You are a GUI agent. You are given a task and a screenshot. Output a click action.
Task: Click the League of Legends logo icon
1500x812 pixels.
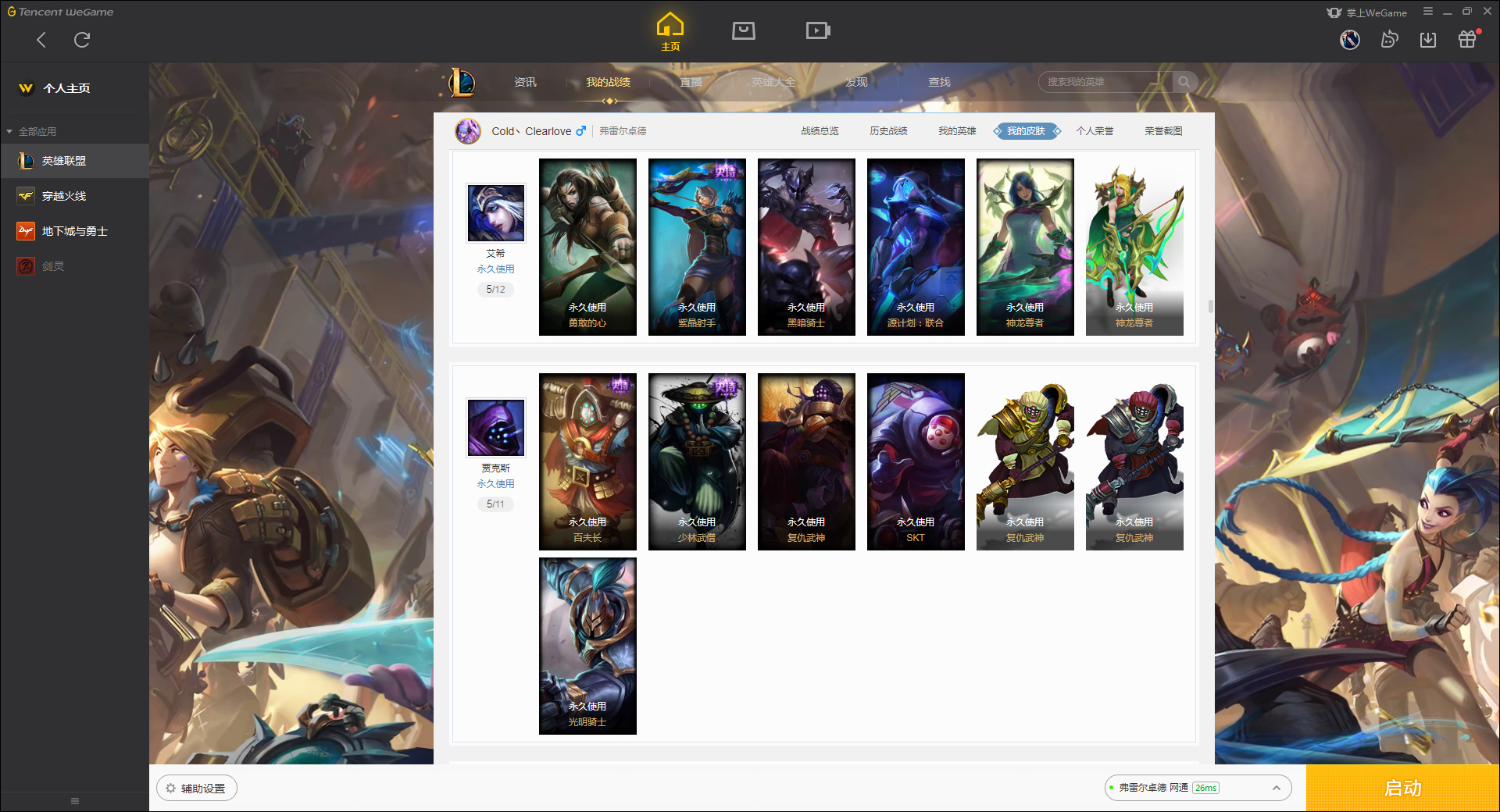click(x=462, y=82)
